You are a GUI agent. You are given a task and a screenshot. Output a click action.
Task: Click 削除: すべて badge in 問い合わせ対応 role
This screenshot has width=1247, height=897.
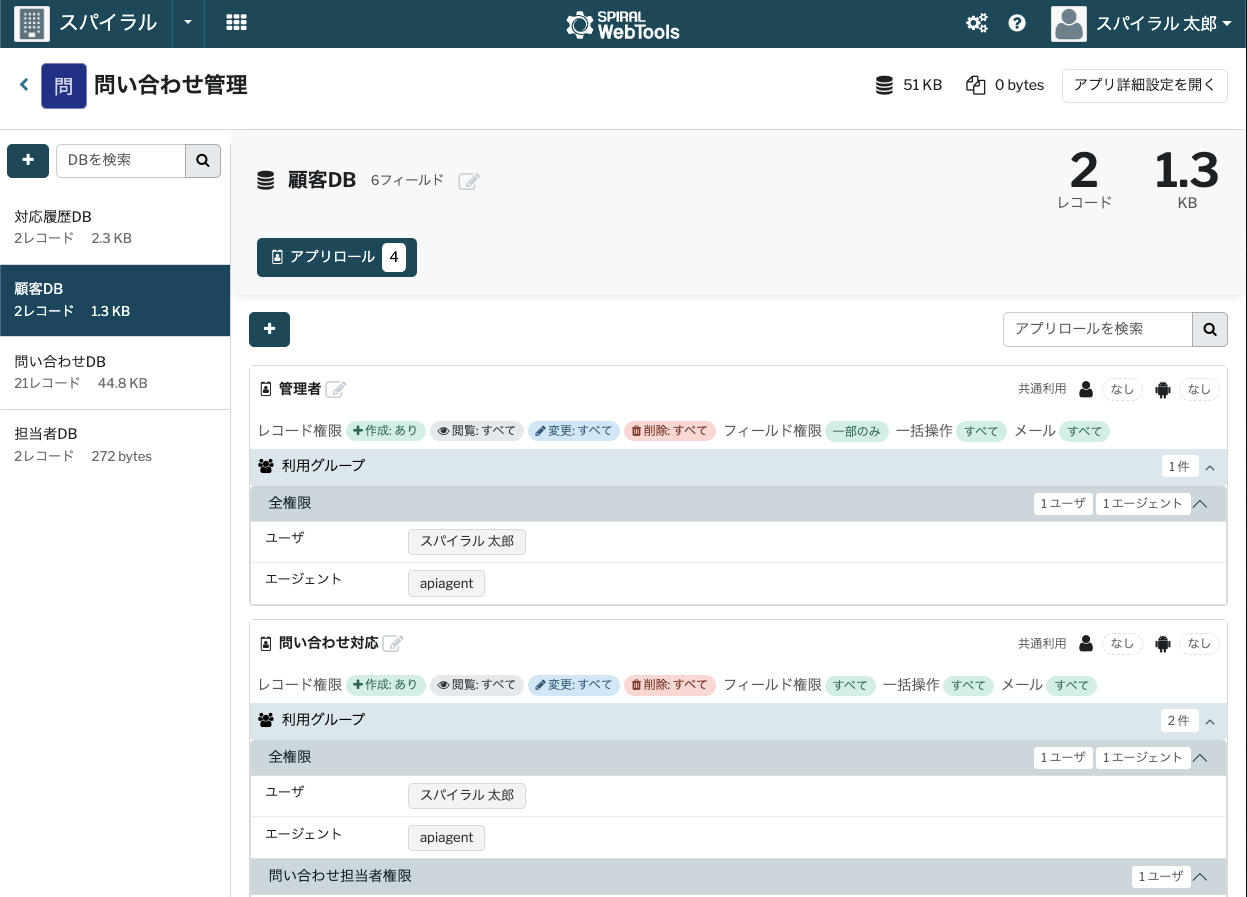click(670, 685)
